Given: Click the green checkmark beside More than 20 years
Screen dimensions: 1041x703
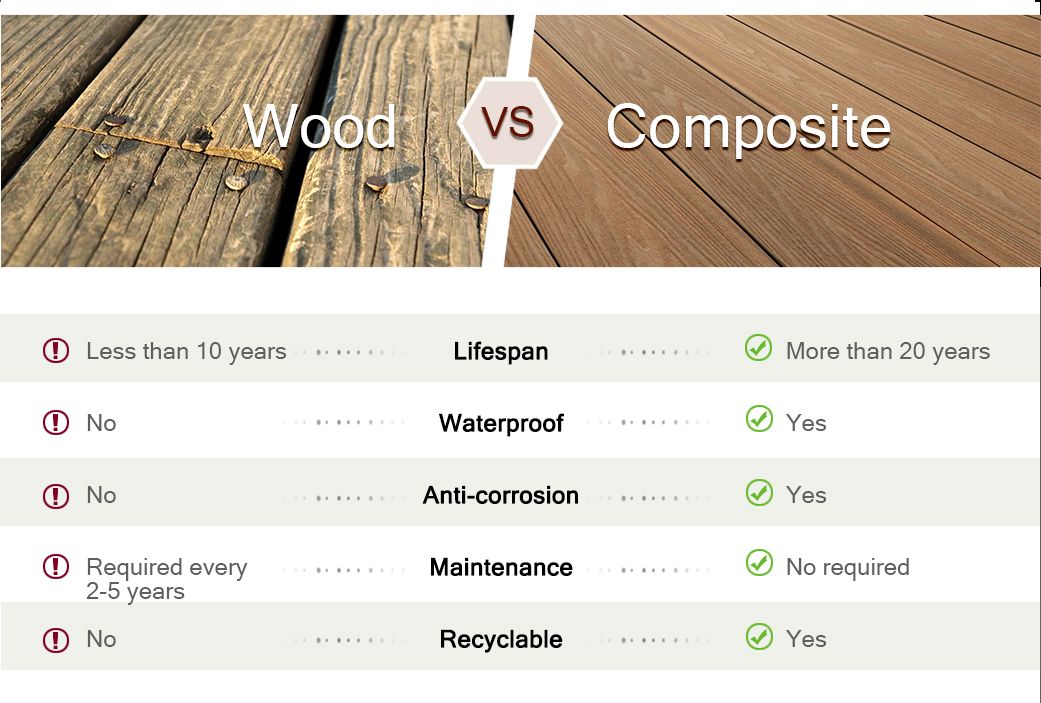Looking at the screenshot, I should pos(759,349).
